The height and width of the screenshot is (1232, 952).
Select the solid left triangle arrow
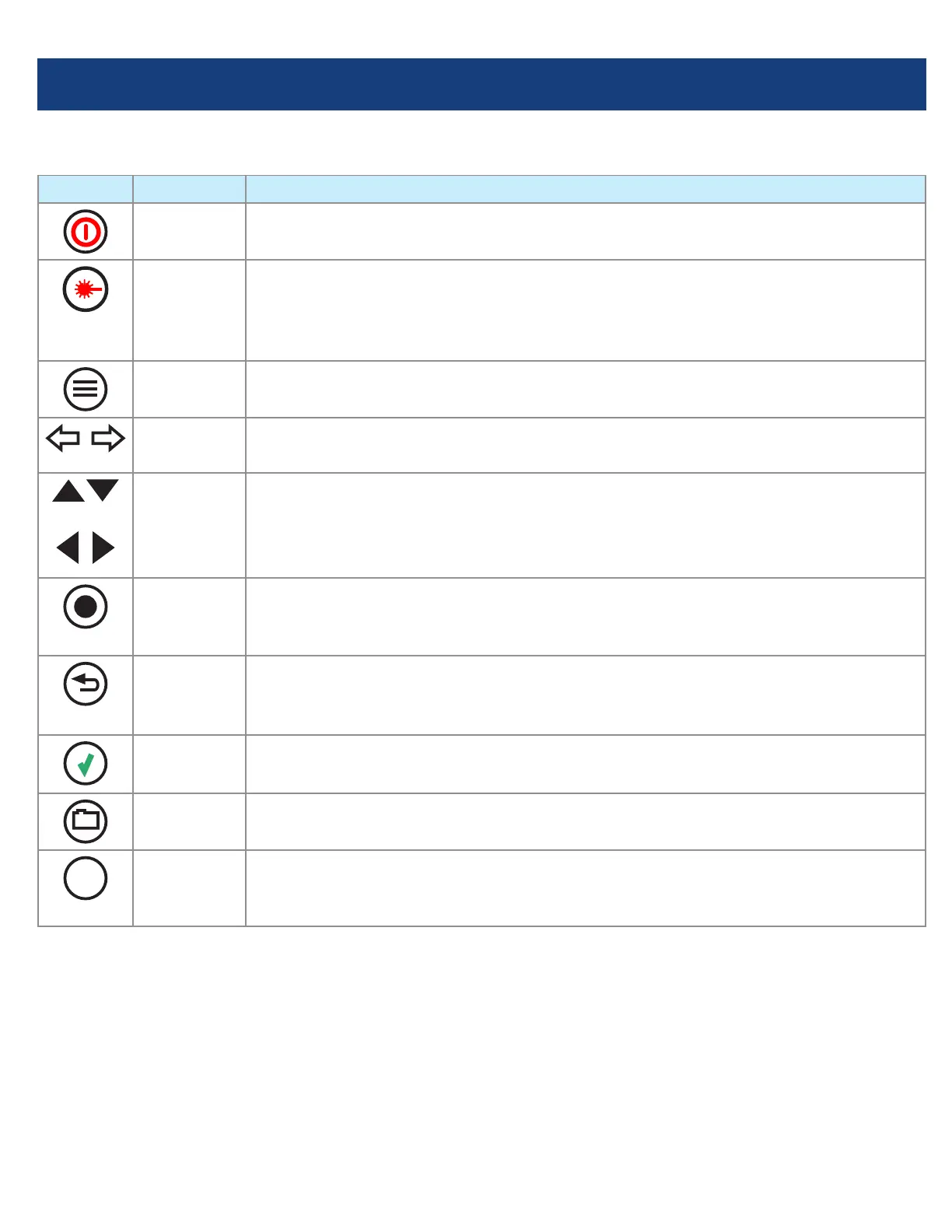click(x=68, y=548)
